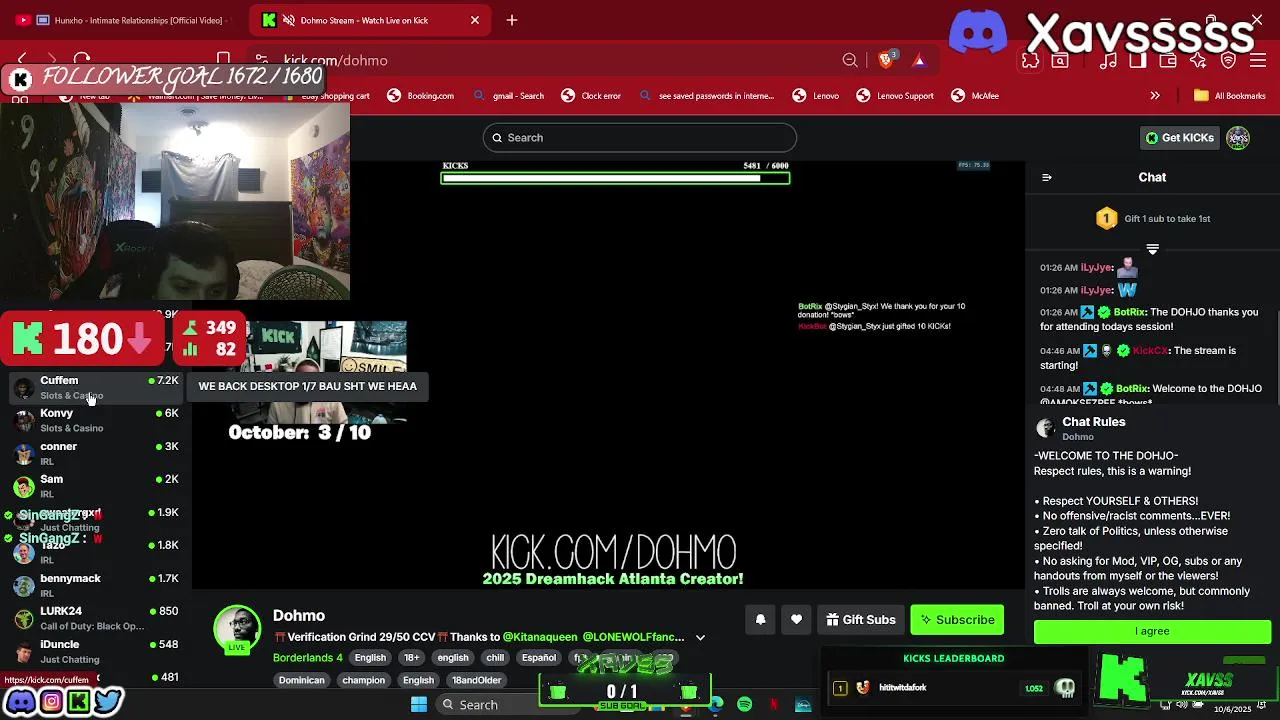This screenshot has height=720, width=1280.
Task: Select the conner IRL channel
Action: click(95, 453)
